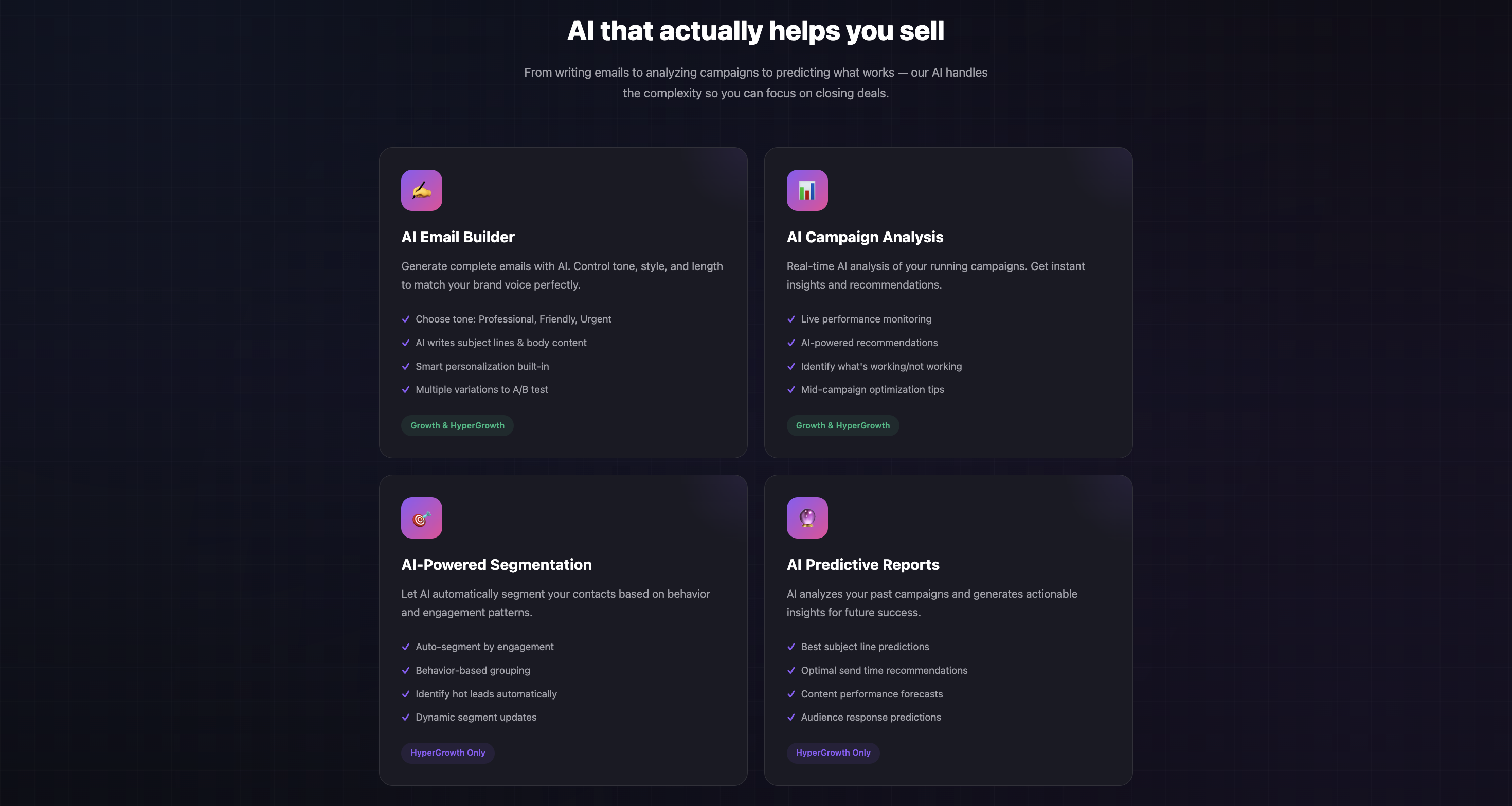
Task: Click checkmark next to 'Best subject line predictions'
Action: 790,647
